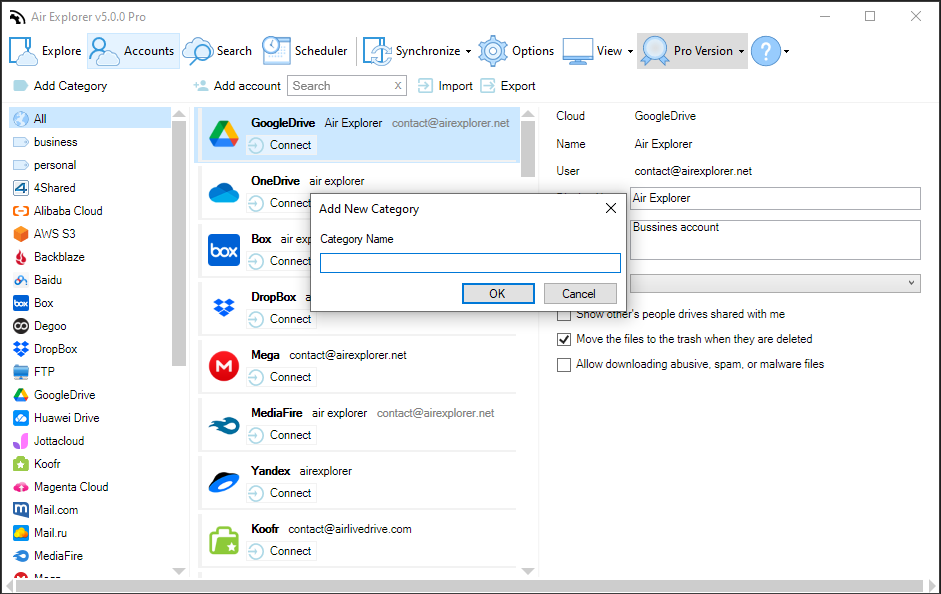Connect the Koofr account
The height and width of the screenshot is (594, 941).
point(281,551)
